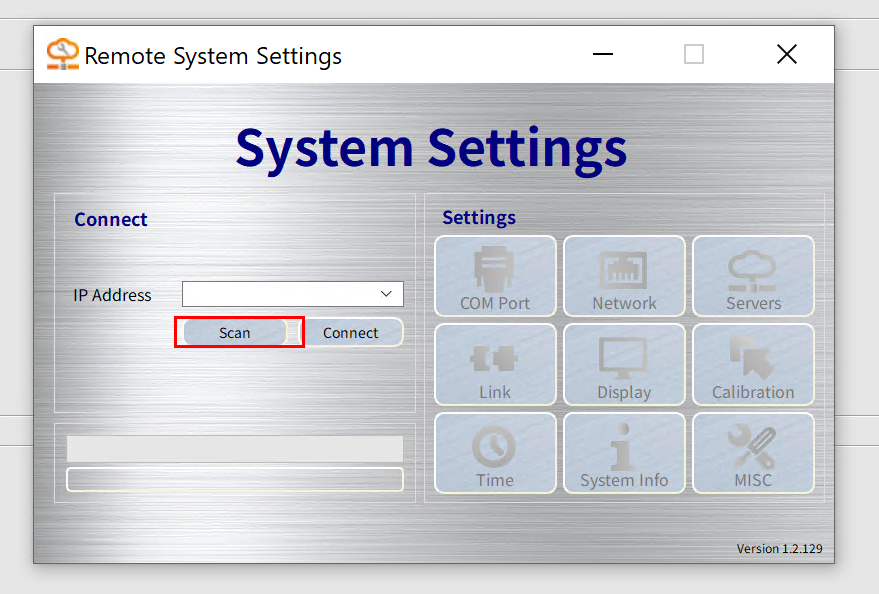Screen dimensions: 879x594
Task: Click inside the IP Address text field
Action: pyautogui.click(x=277, y=294)
